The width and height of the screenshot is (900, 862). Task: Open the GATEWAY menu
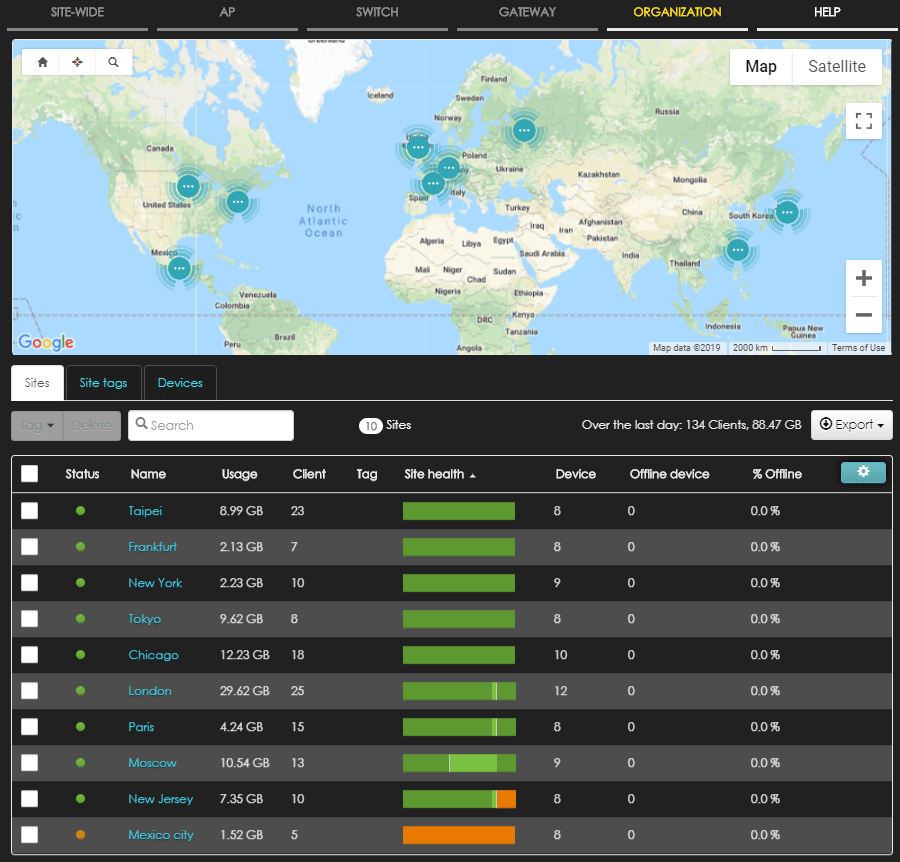527,12
